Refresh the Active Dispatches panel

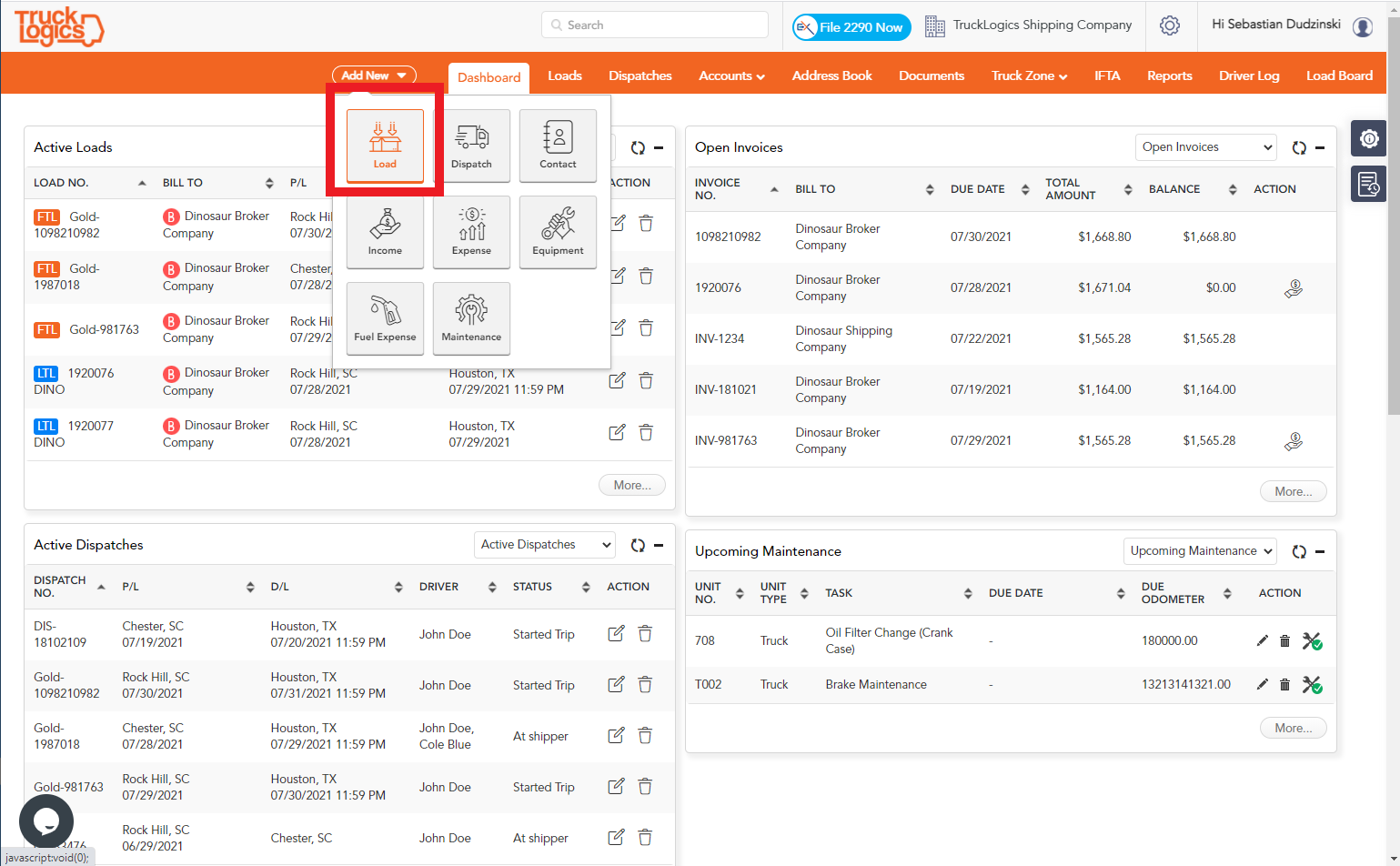tap(638, 545)
